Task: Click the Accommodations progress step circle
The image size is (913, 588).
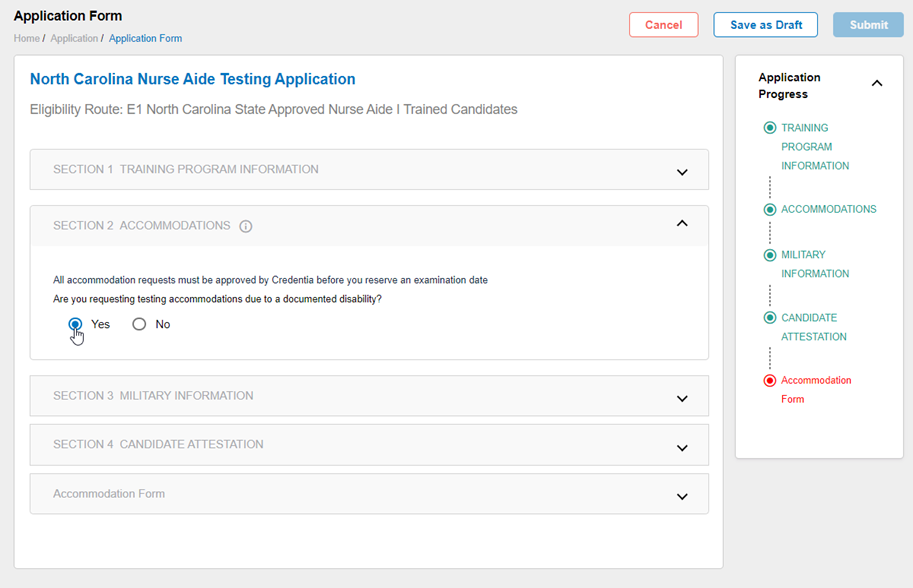Action: pos(770,210)
